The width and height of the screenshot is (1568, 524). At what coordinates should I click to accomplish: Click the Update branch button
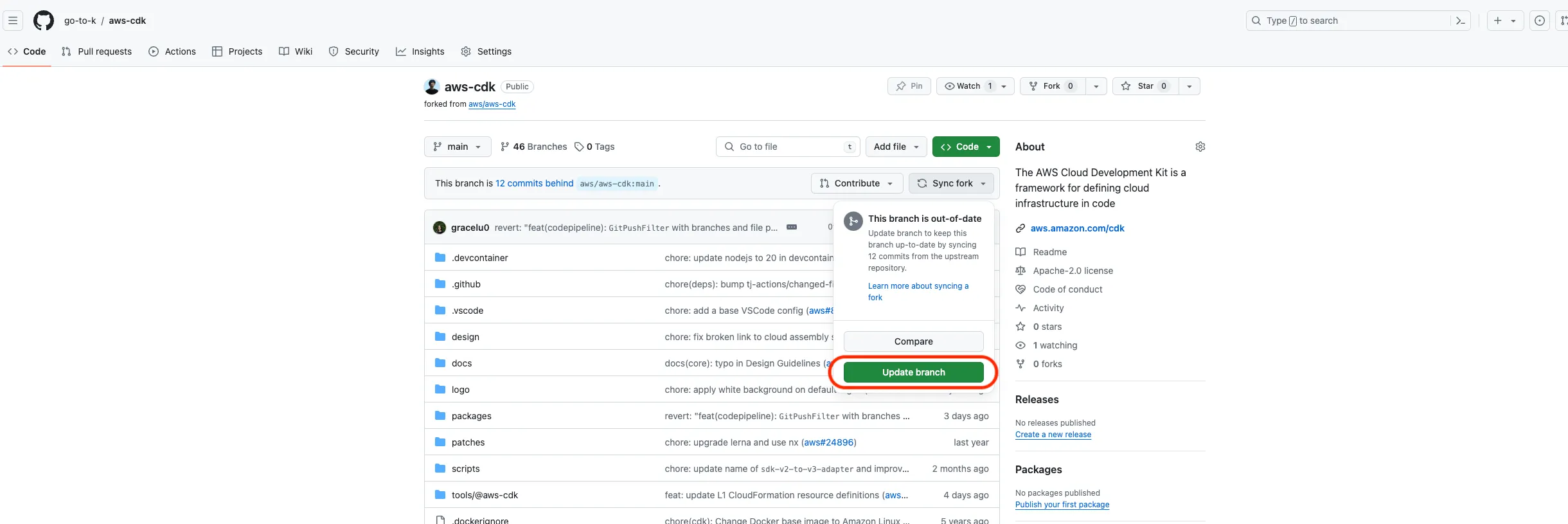(x=913, y=372)
